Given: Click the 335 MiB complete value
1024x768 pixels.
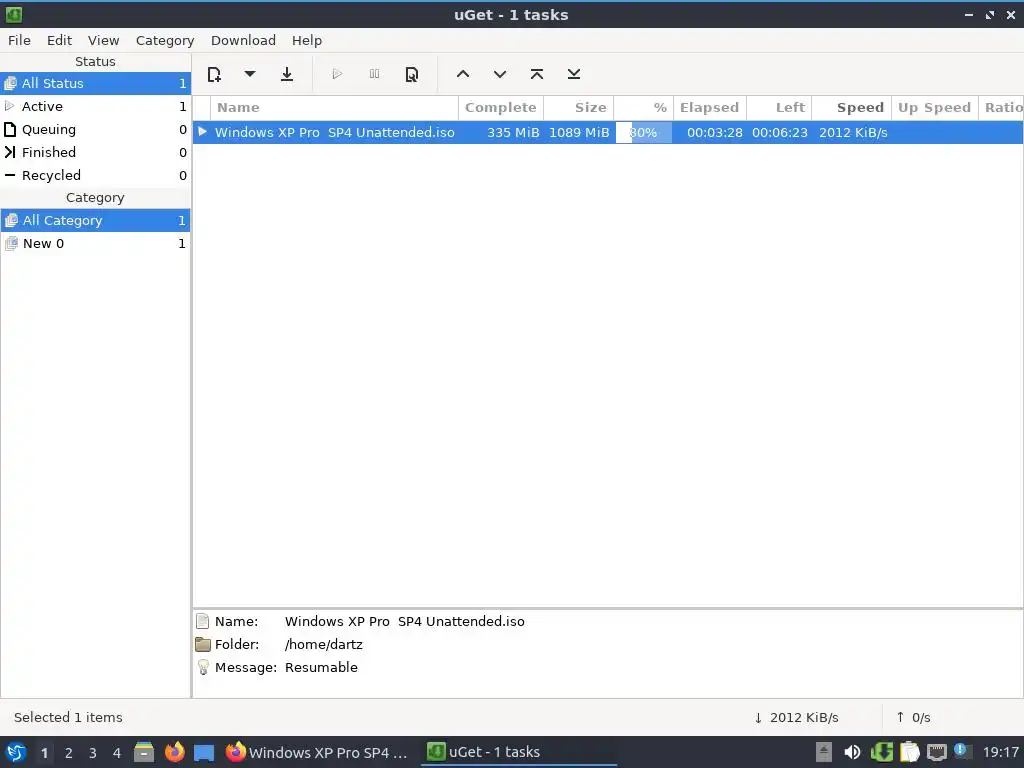Looking at the screenshot, I should tap(513, 133).
